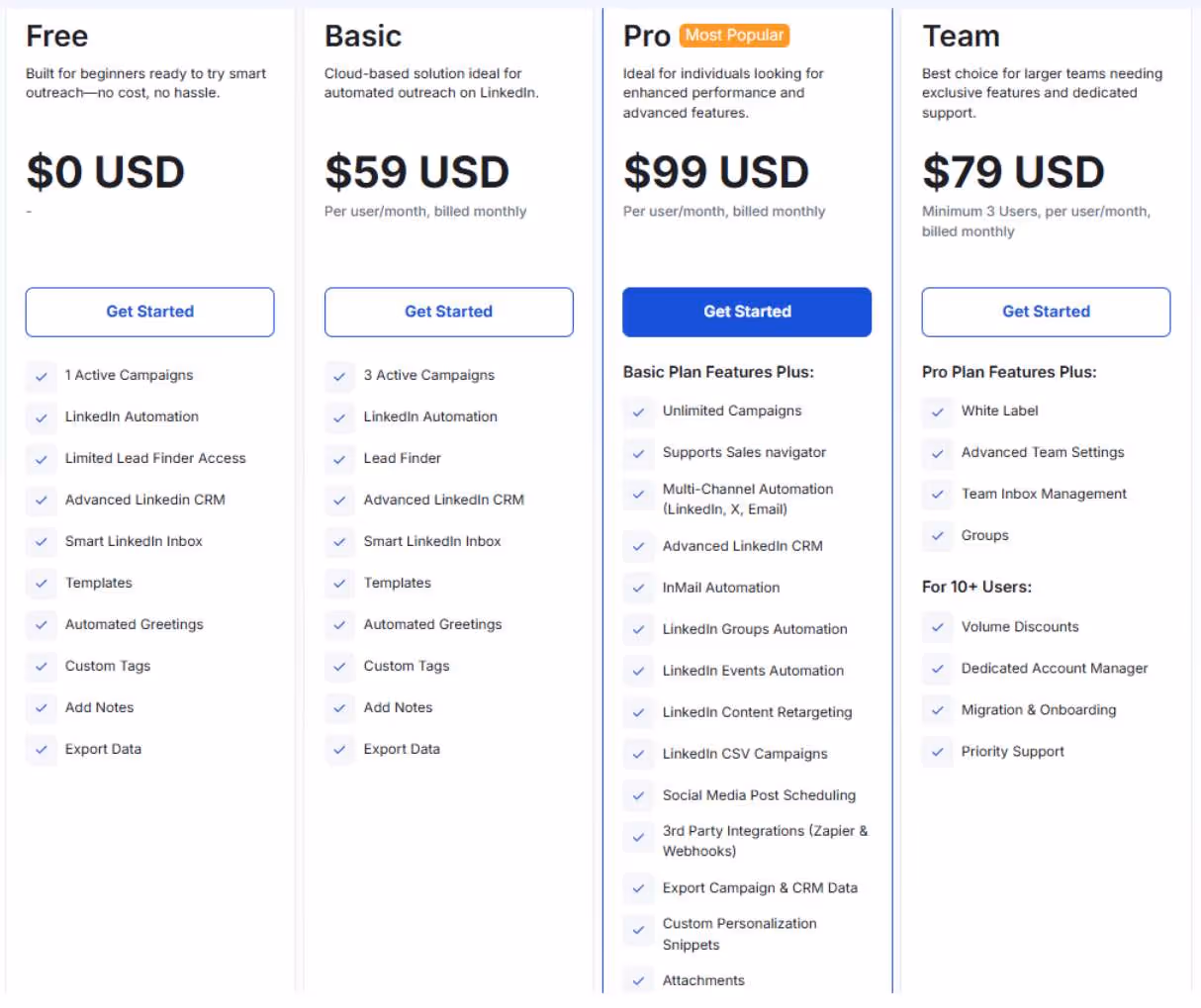Image resolution: width=1201 pixels, height=1008 pixels.
Task: Click the checkmark beside InMail Automation
Action: click(x=638, y=588)
